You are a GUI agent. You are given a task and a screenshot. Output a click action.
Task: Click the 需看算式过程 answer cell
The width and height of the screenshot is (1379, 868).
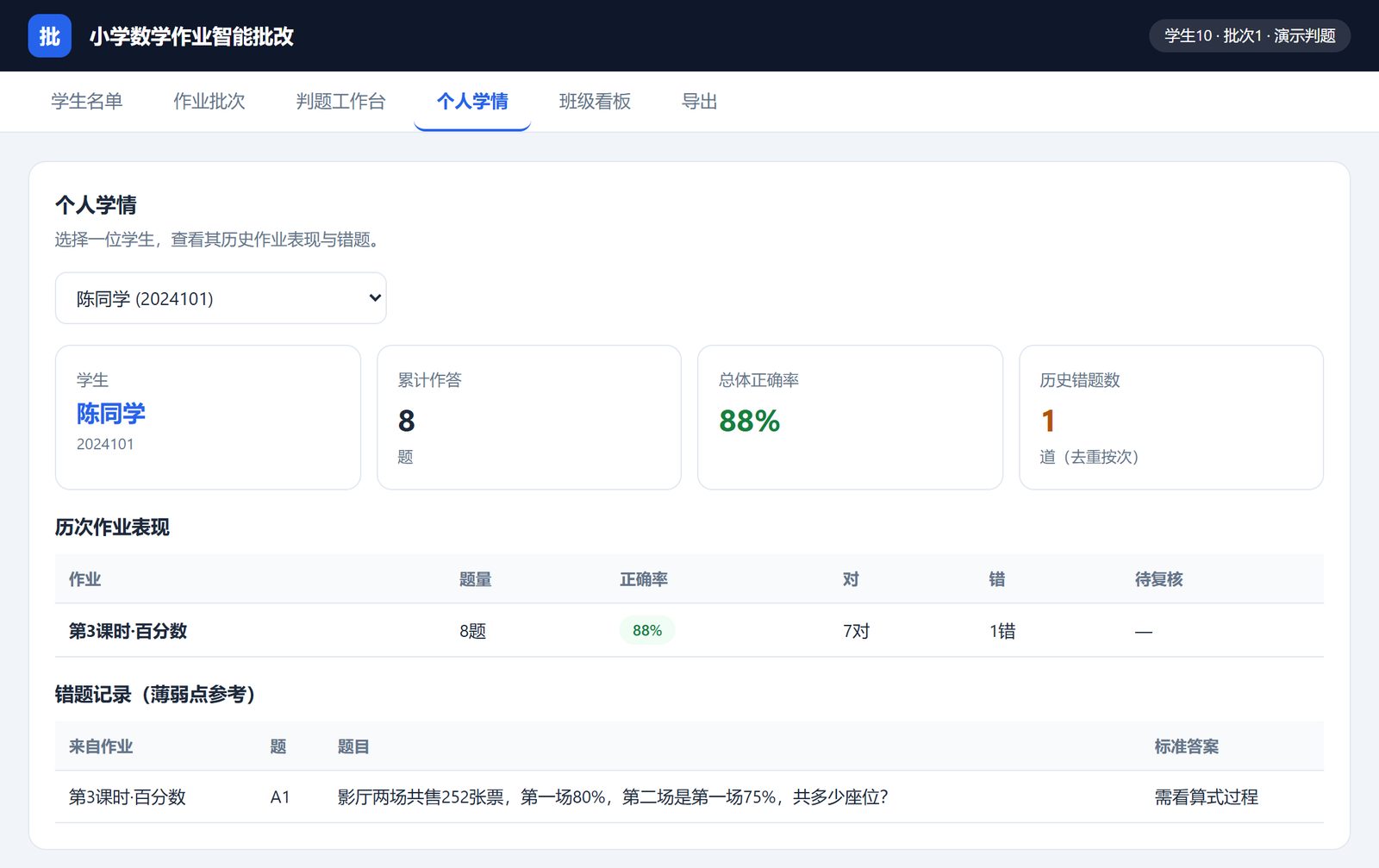1206,797
